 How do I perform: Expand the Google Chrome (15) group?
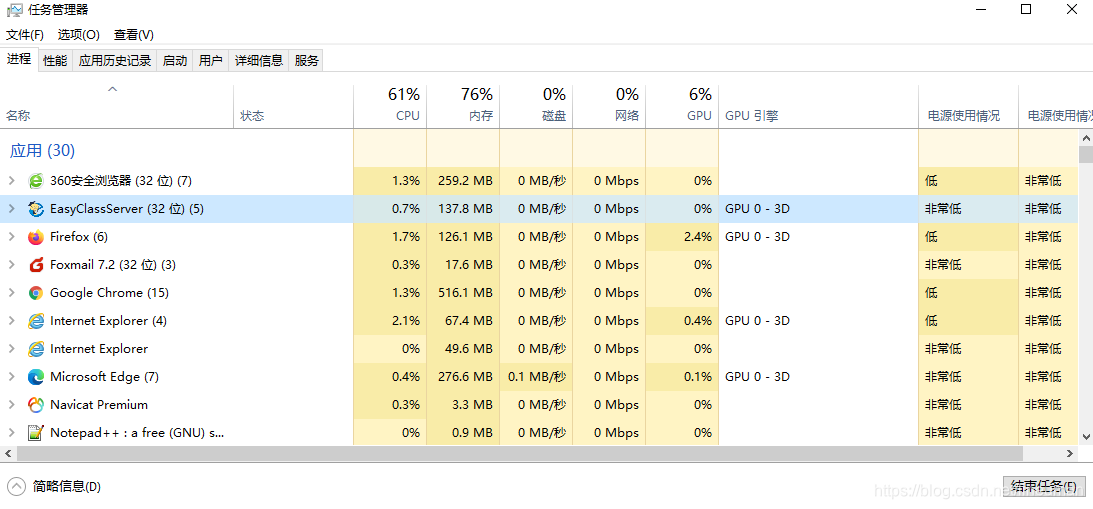11,293
